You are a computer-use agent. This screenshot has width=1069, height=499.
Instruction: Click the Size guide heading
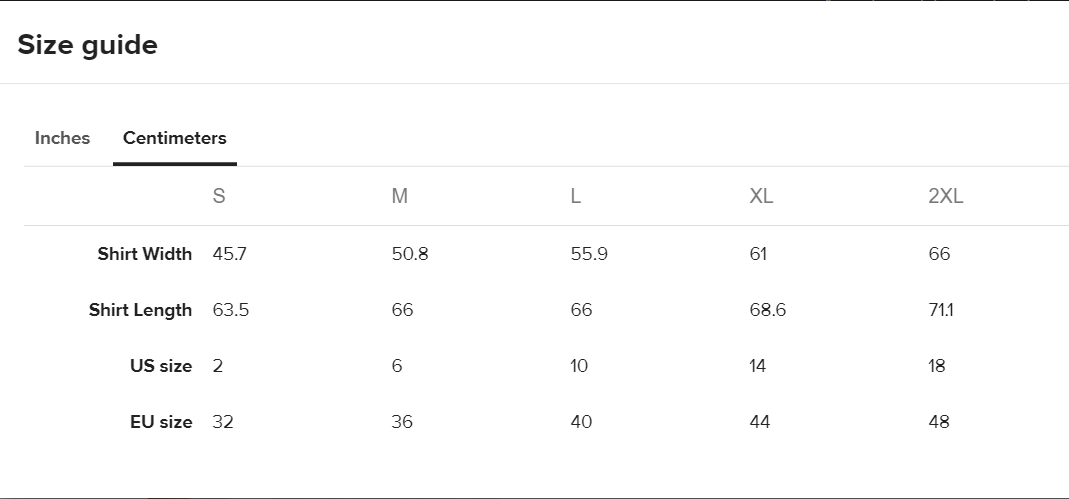[x=87, y=45]
